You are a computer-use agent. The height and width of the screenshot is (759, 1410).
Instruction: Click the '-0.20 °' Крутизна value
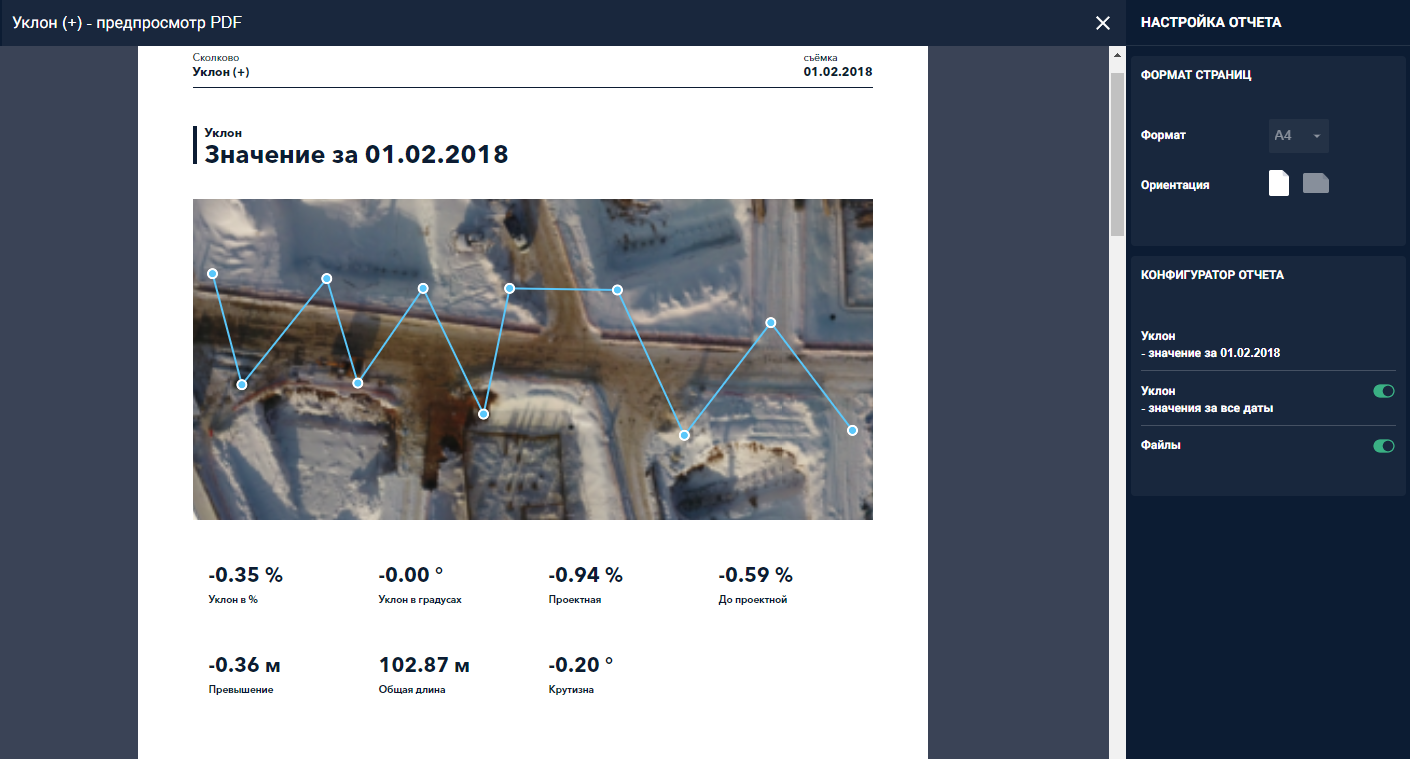click(x=581, y=665)
